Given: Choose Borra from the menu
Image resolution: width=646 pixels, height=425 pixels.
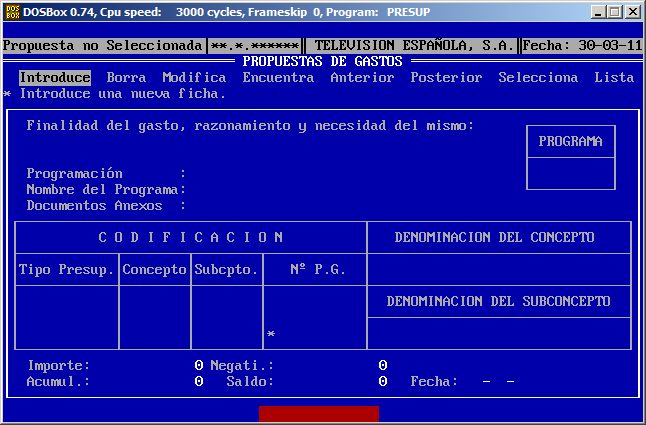Looking at the screenshot, I should [126, 77].
